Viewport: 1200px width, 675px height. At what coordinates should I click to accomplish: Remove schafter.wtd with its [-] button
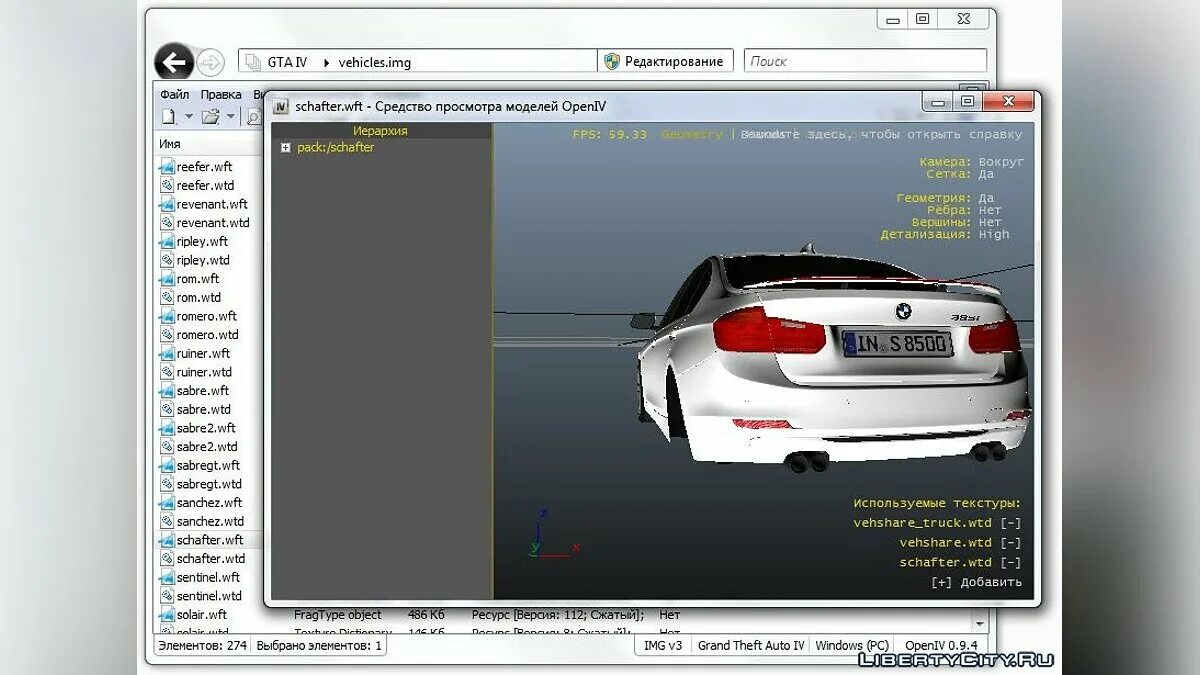click(x=1011, y=563)
